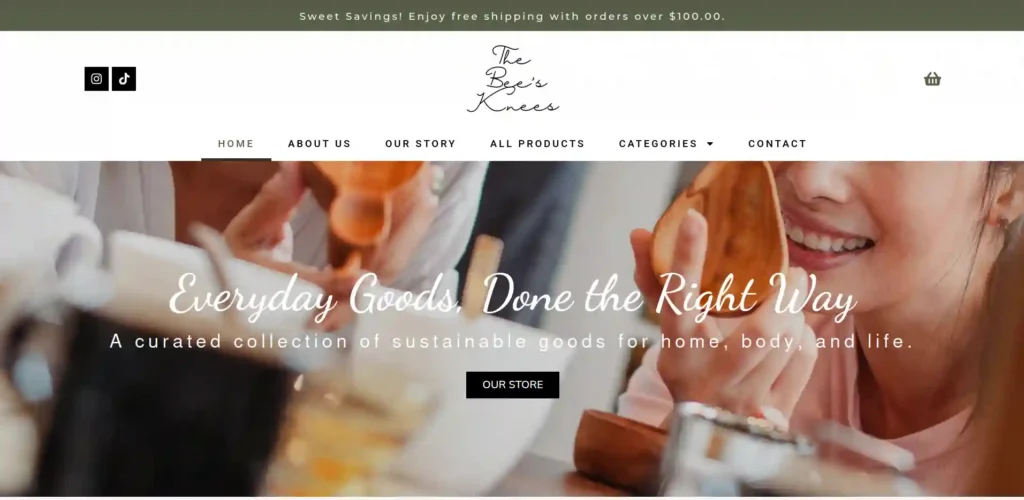Click the black Our Store button
1024x500 pixels.
click(513, 385)
